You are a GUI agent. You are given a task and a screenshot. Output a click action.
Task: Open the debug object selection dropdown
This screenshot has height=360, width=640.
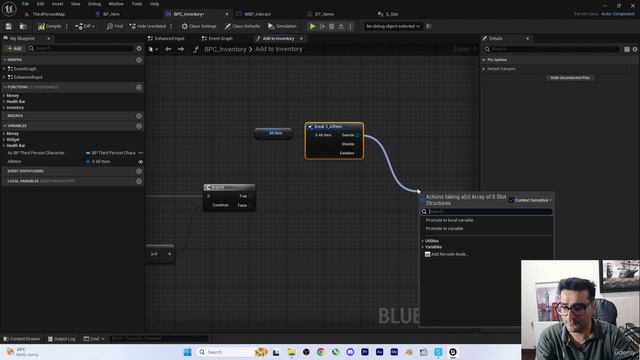point(392,26)
